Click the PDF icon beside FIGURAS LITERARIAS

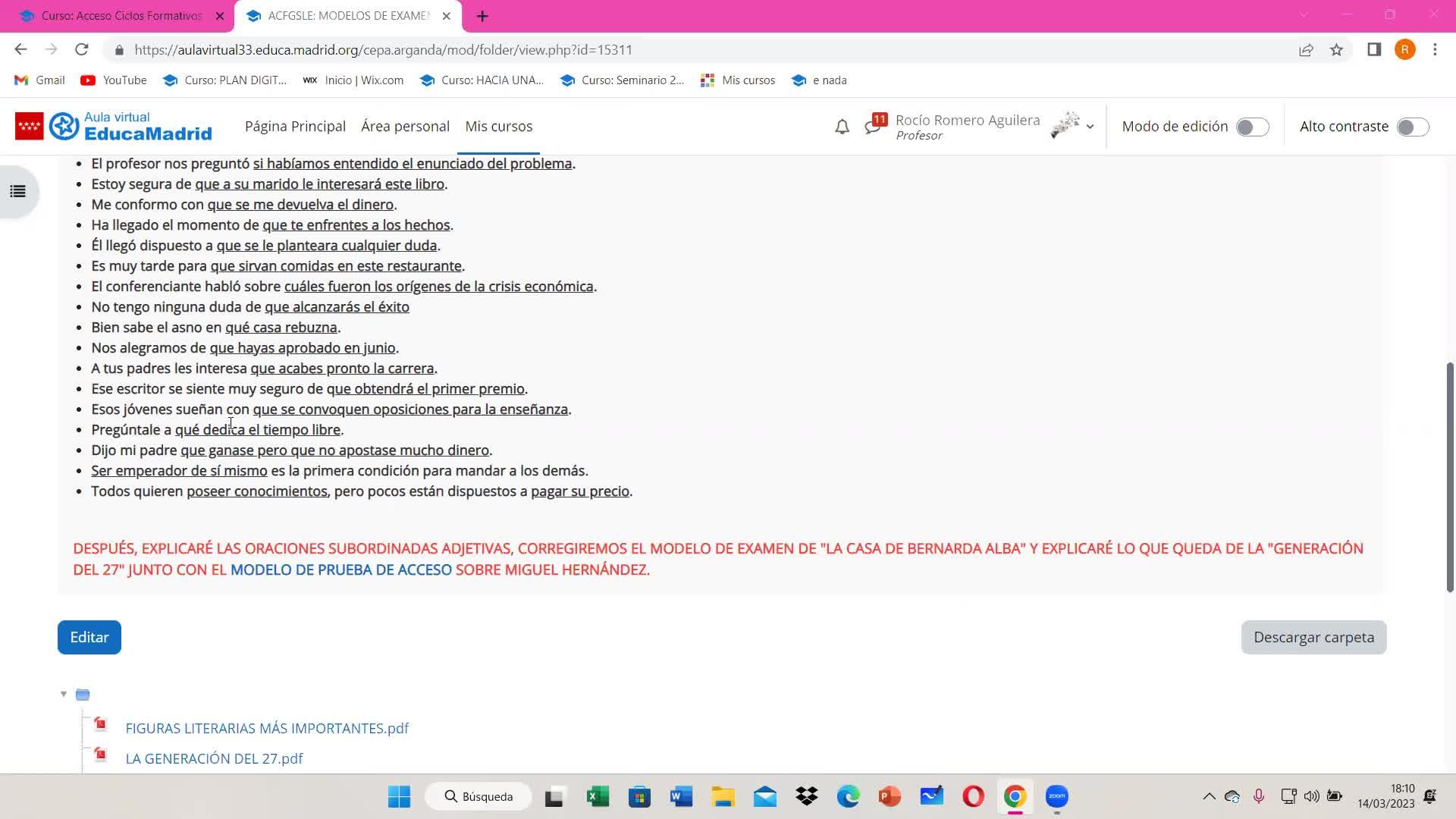coord(100,725)
